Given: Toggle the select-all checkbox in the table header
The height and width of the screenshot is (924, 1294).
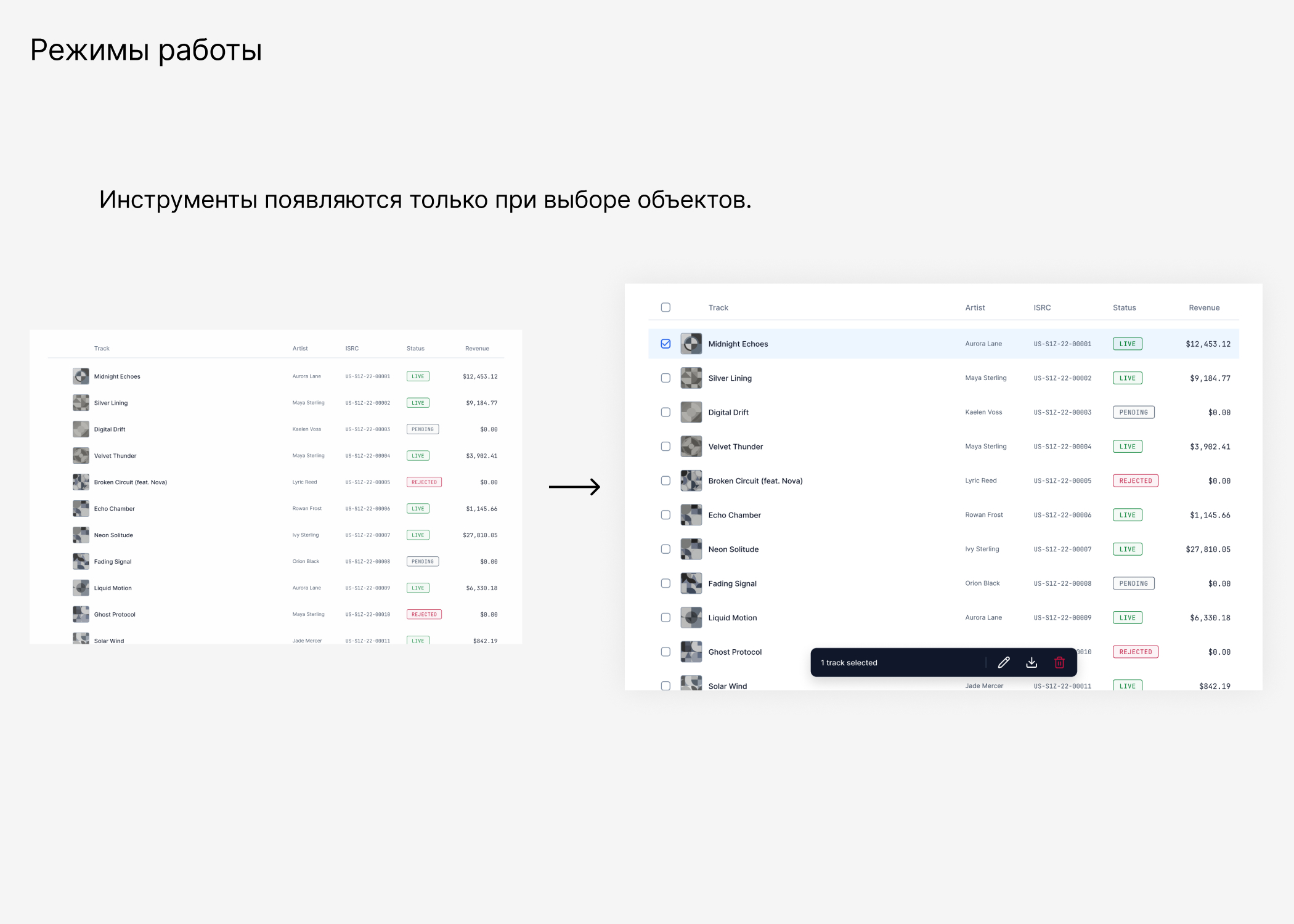Looking at the screenshot, I should click(x=665, y=307).
